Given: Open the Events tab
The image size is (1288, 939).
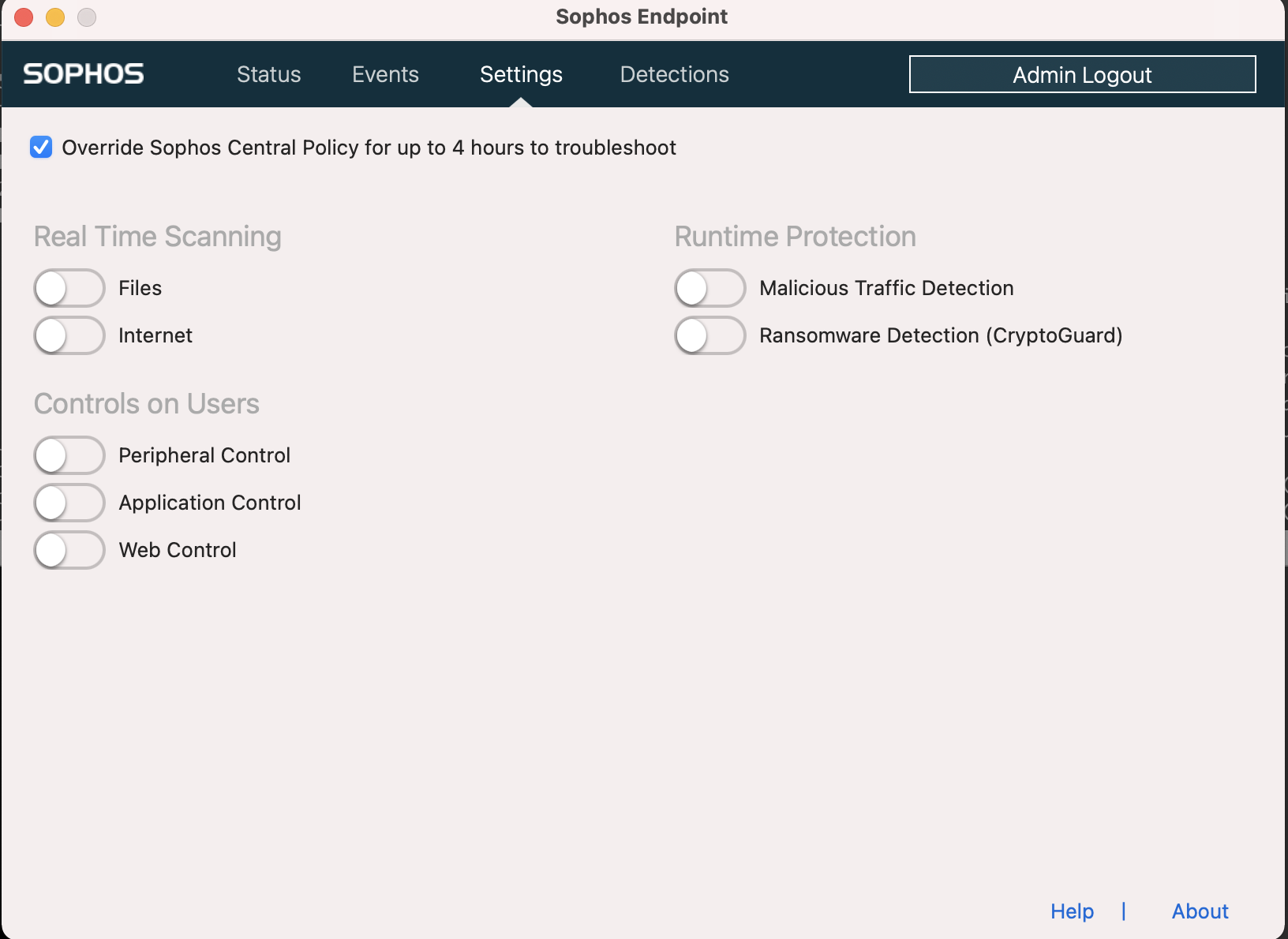Looking at the screenshot, I should pyautogui.click(x=385, y=74).
